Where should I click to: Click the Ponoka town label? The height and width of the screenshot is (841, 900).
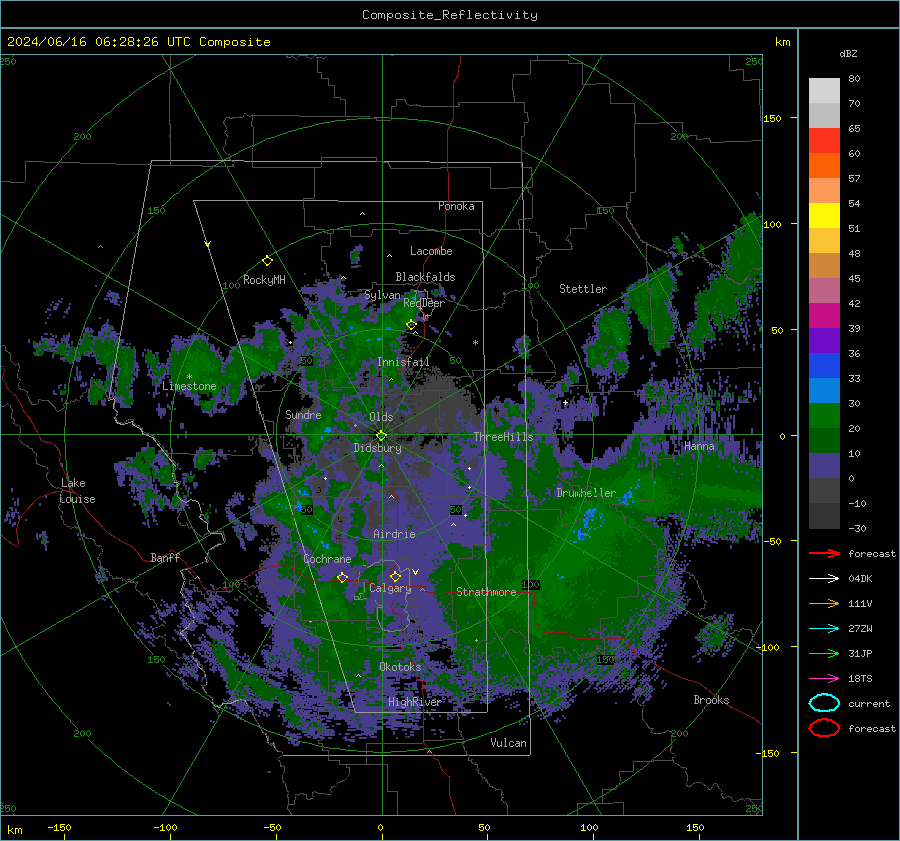click(x=456, y=206)
